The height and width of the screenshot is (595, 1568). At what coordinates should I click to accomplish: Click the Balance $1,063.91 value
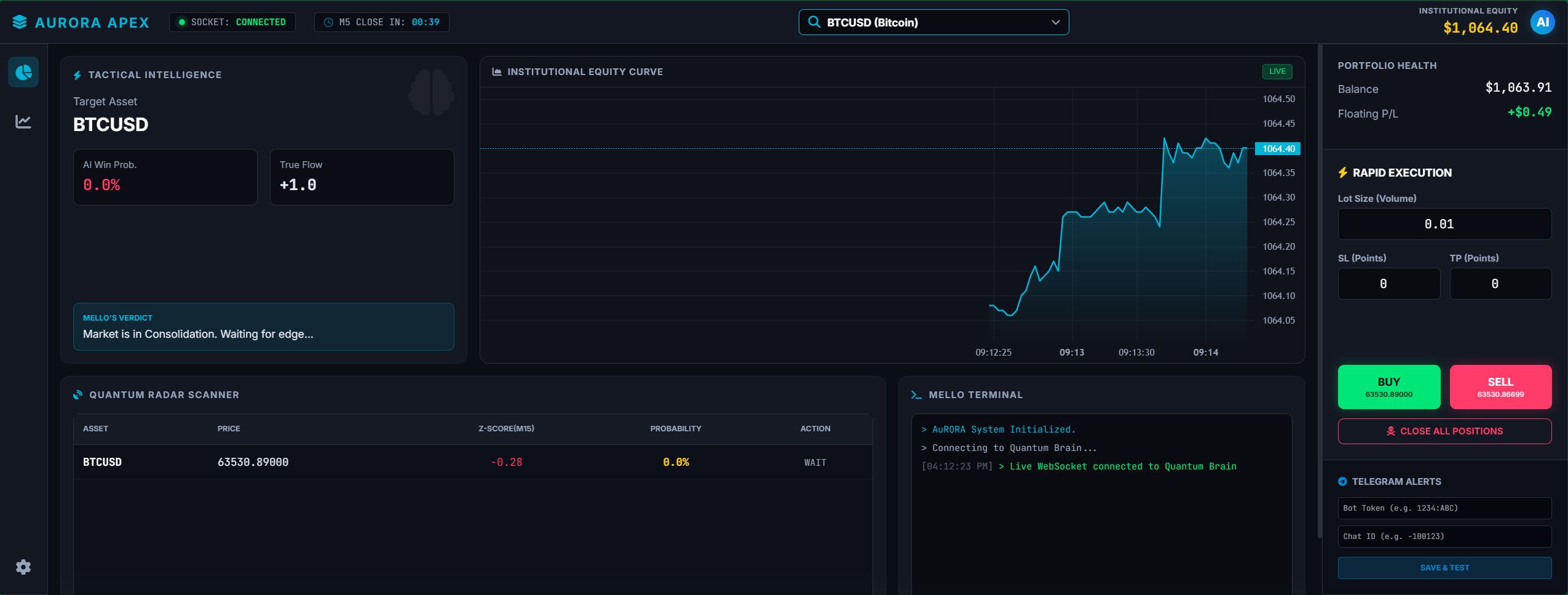[1518, 87]
